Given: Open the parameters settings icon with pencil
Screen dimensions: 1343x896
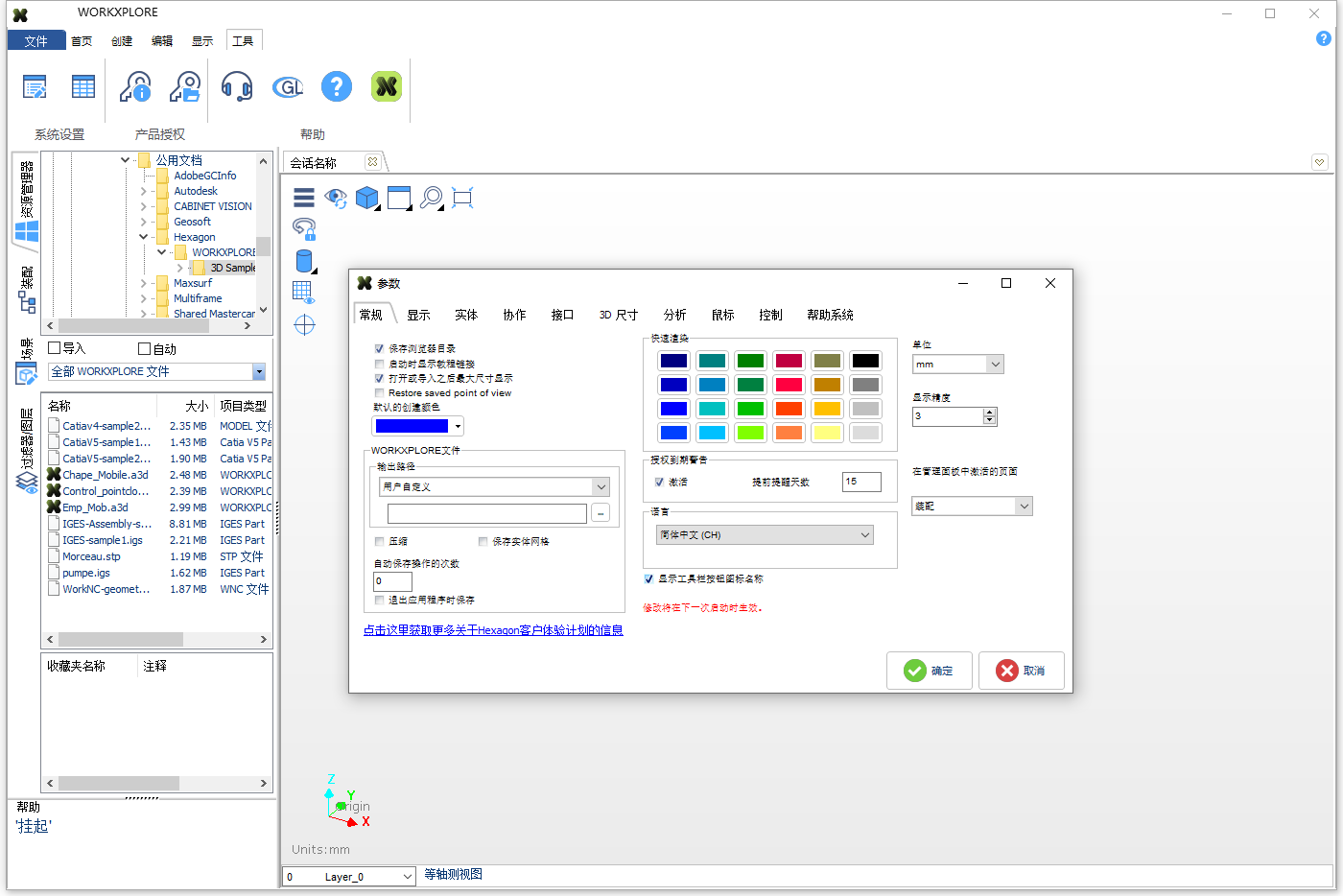Looking at the screenshot, I should coord(35,87).
